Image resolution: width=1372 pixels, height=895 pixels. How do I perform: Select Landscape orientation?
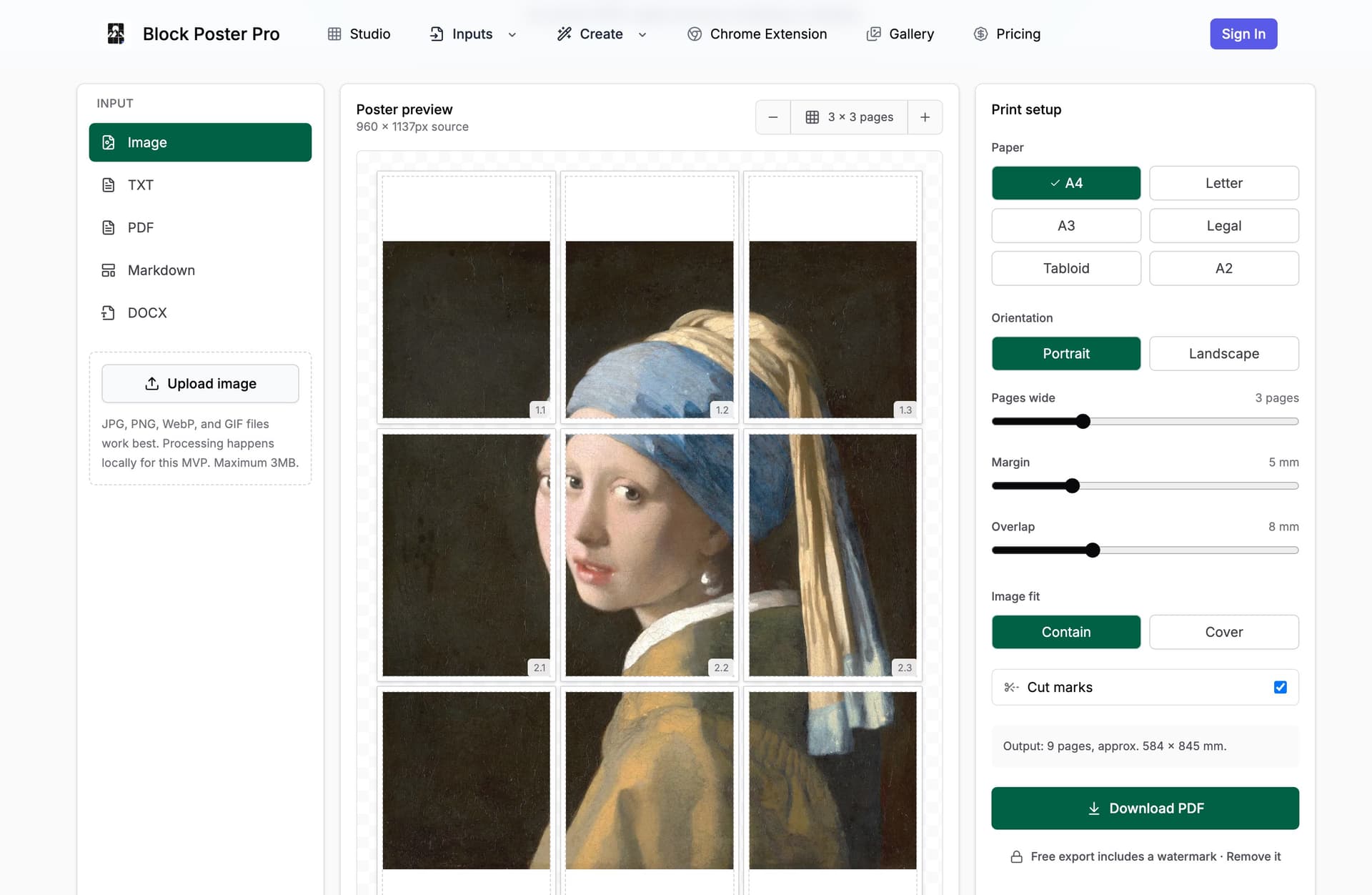[x=1224, y=353]
